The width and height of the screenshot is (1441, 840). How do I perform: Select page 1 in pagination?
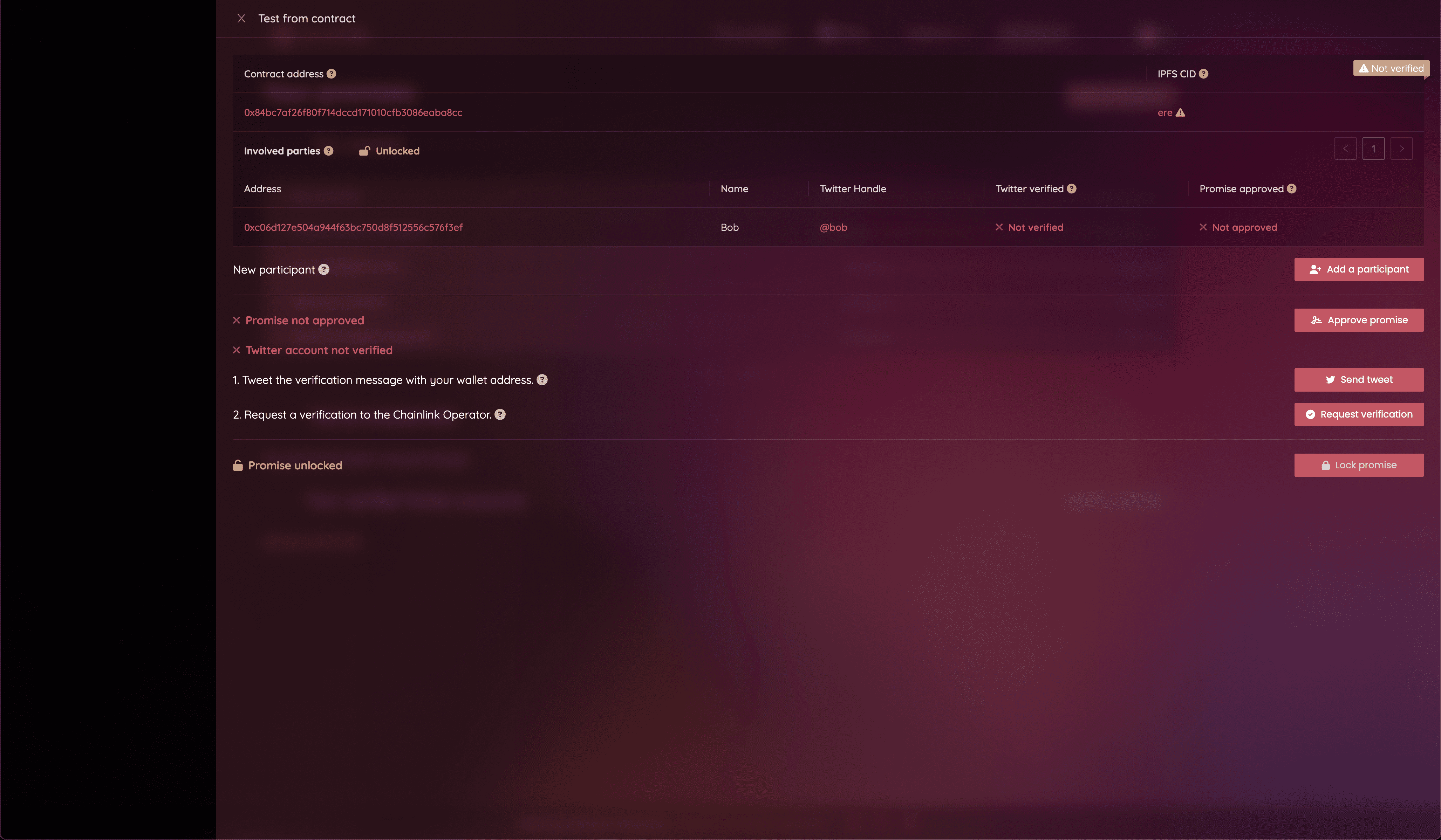(x=1373, y=149)
